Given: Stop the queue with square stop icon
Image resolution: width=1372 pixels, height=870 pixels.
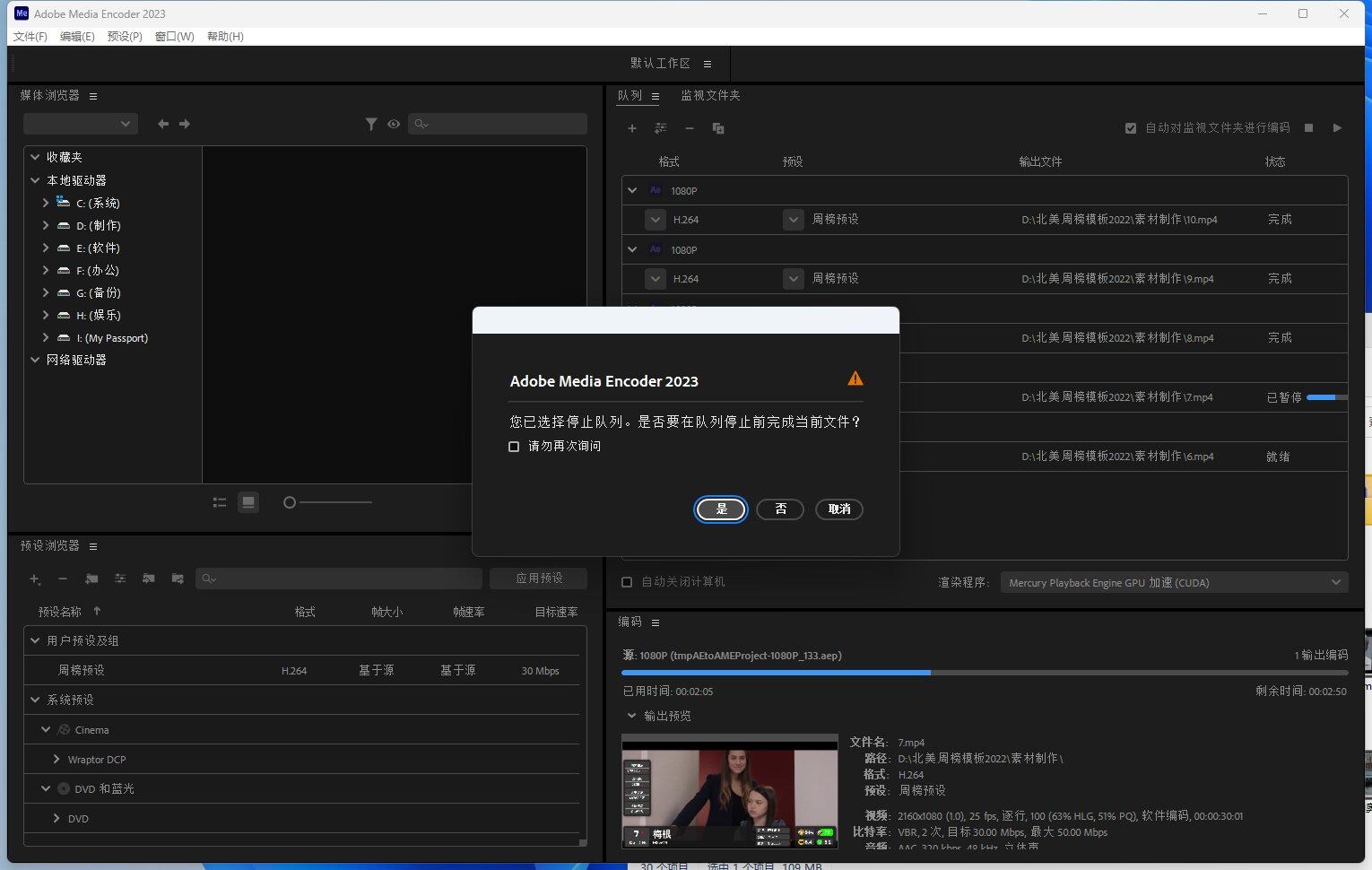Looking at the screenshot, I should (x=1309, y=128).
